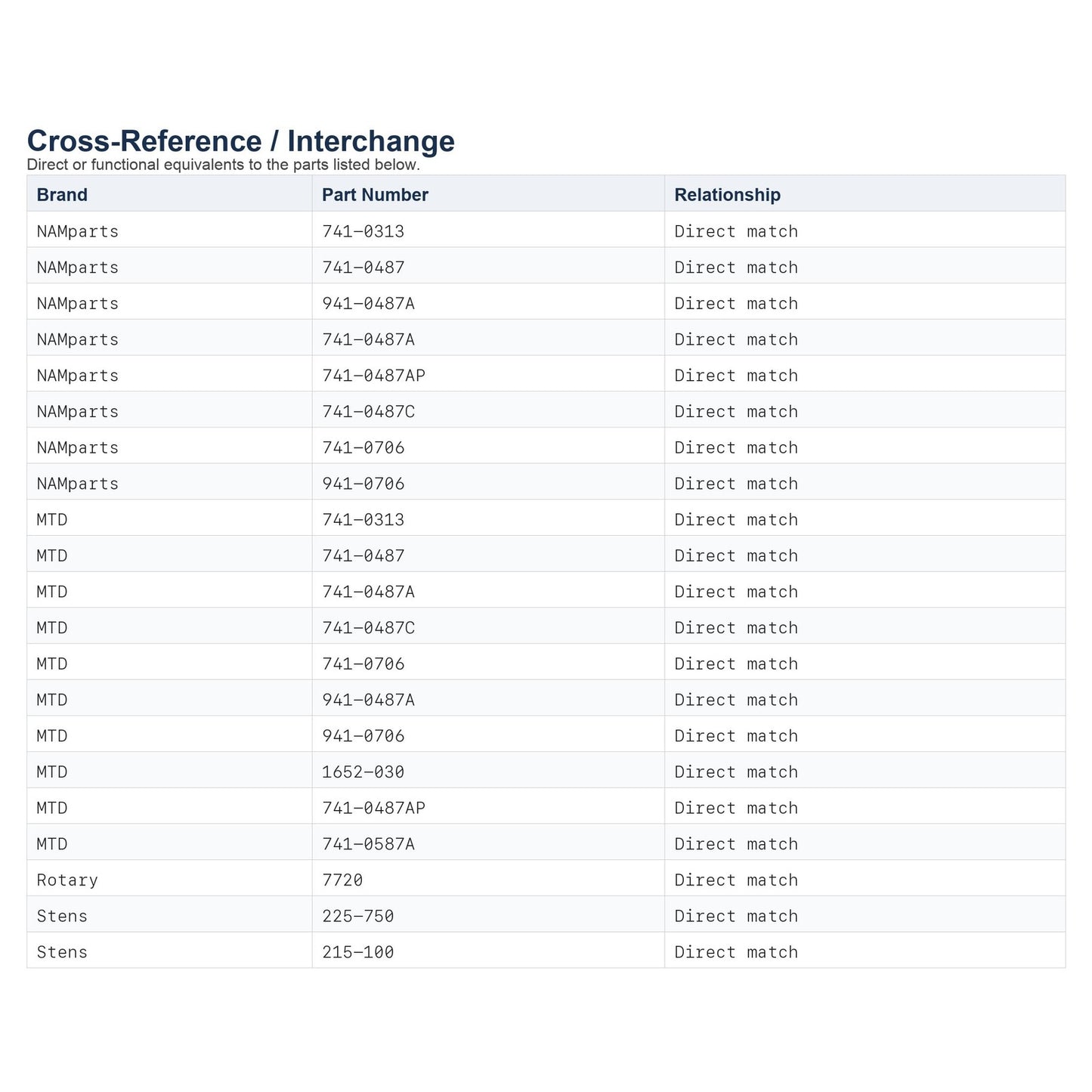Select NAMparts part number 741-0706
The height and width of the screenshot is (1092, 1092).
(x=363, y=447)
